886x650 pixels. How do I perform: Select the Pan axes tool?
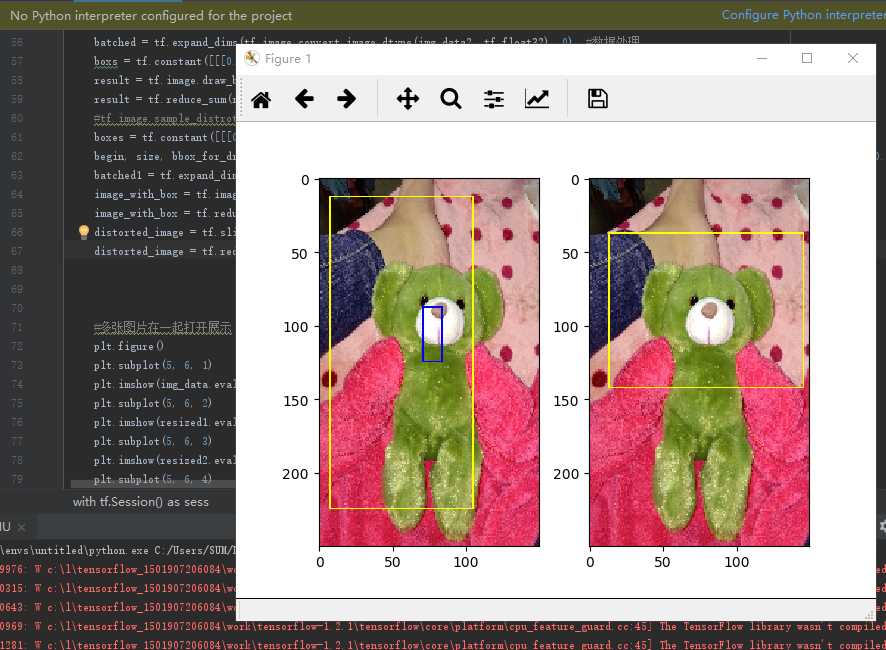point(407,99)
